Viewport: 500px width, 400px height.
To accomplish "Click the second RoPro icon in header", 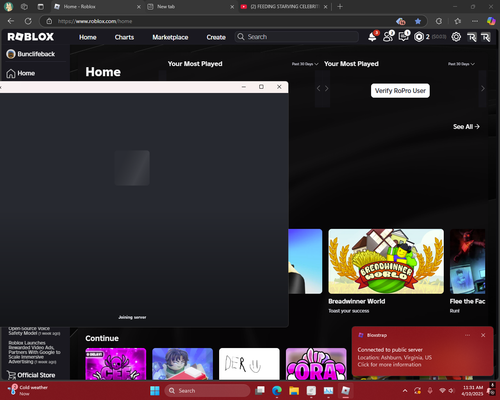I will pos(486,37).
